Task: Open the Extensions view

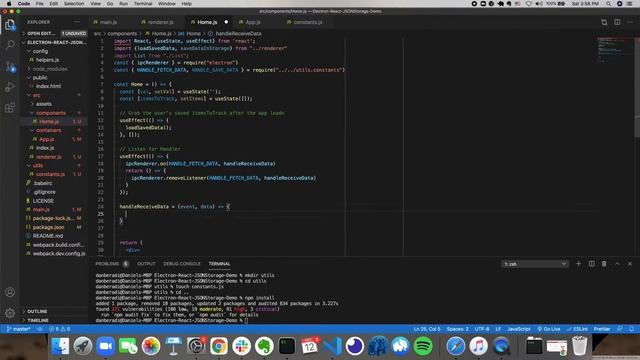Action: [x=10, y=107]
